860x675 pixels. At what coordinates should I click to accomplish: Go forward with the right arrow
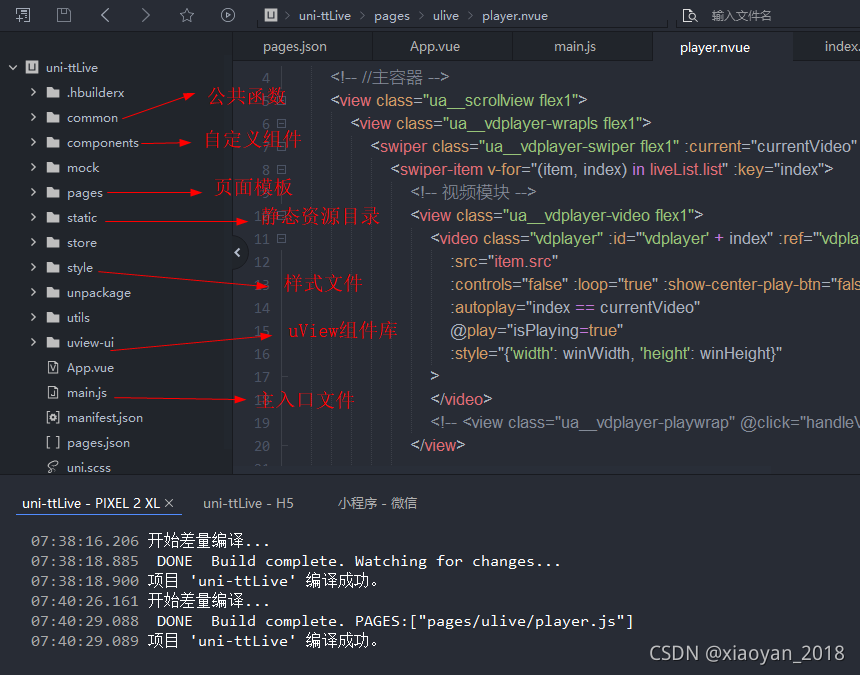(145, 15)
